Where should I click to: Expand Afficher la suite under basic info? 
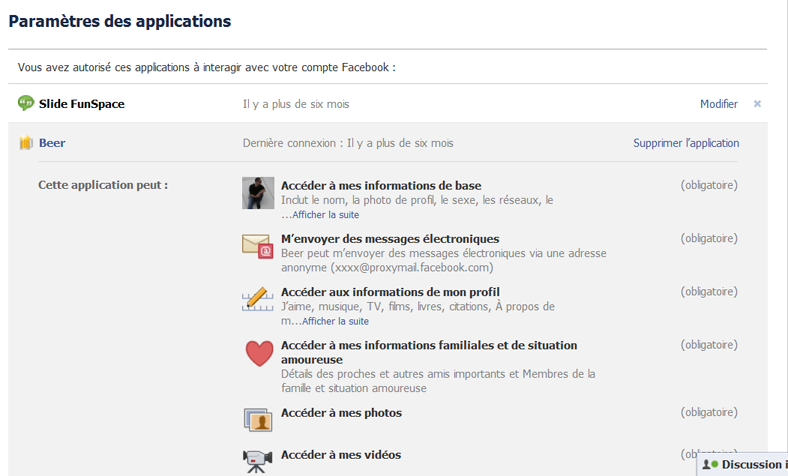tap(326, 215)
